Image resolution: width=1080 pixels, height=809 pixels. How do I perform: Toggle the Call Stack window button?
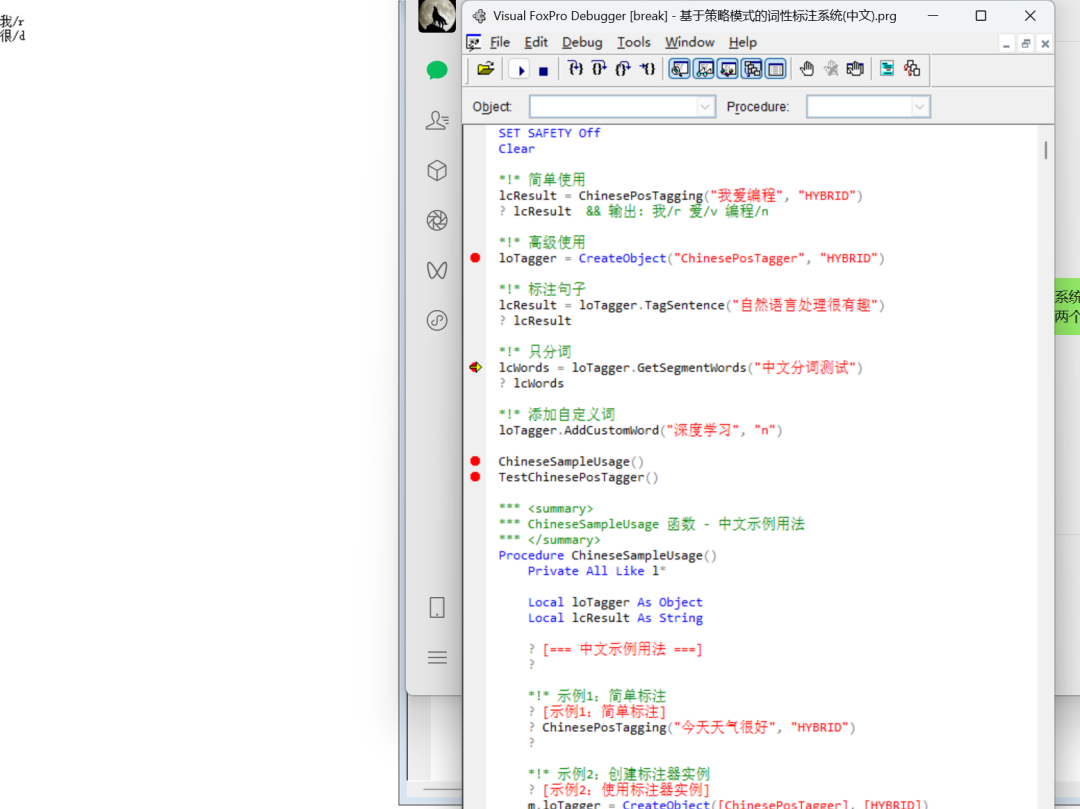pos(752,69)
